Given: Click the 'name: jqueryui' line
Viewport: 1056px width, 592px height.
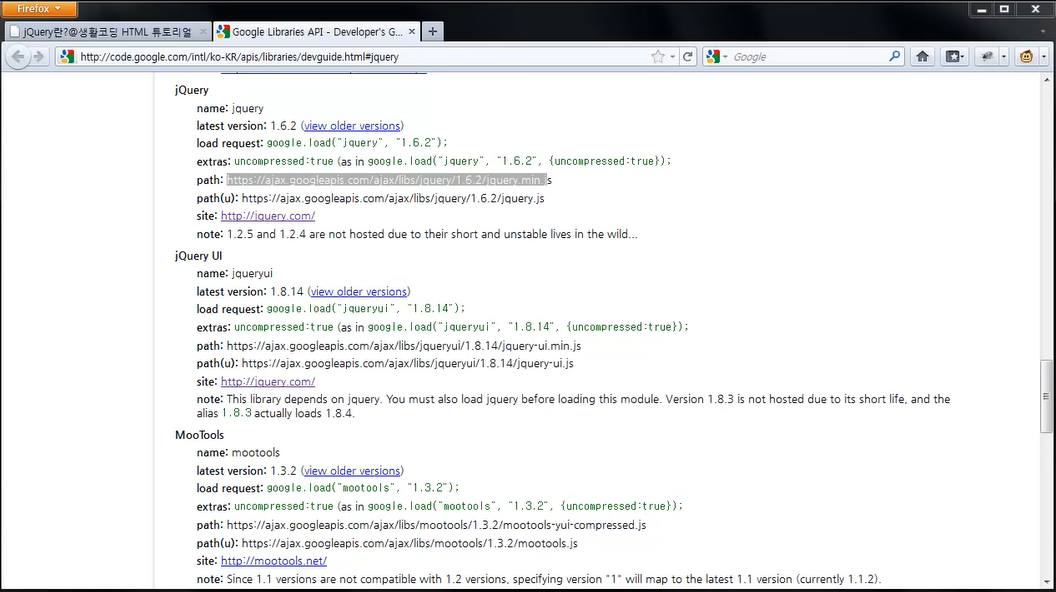Looking at the screenshot, I should point(234,273).
